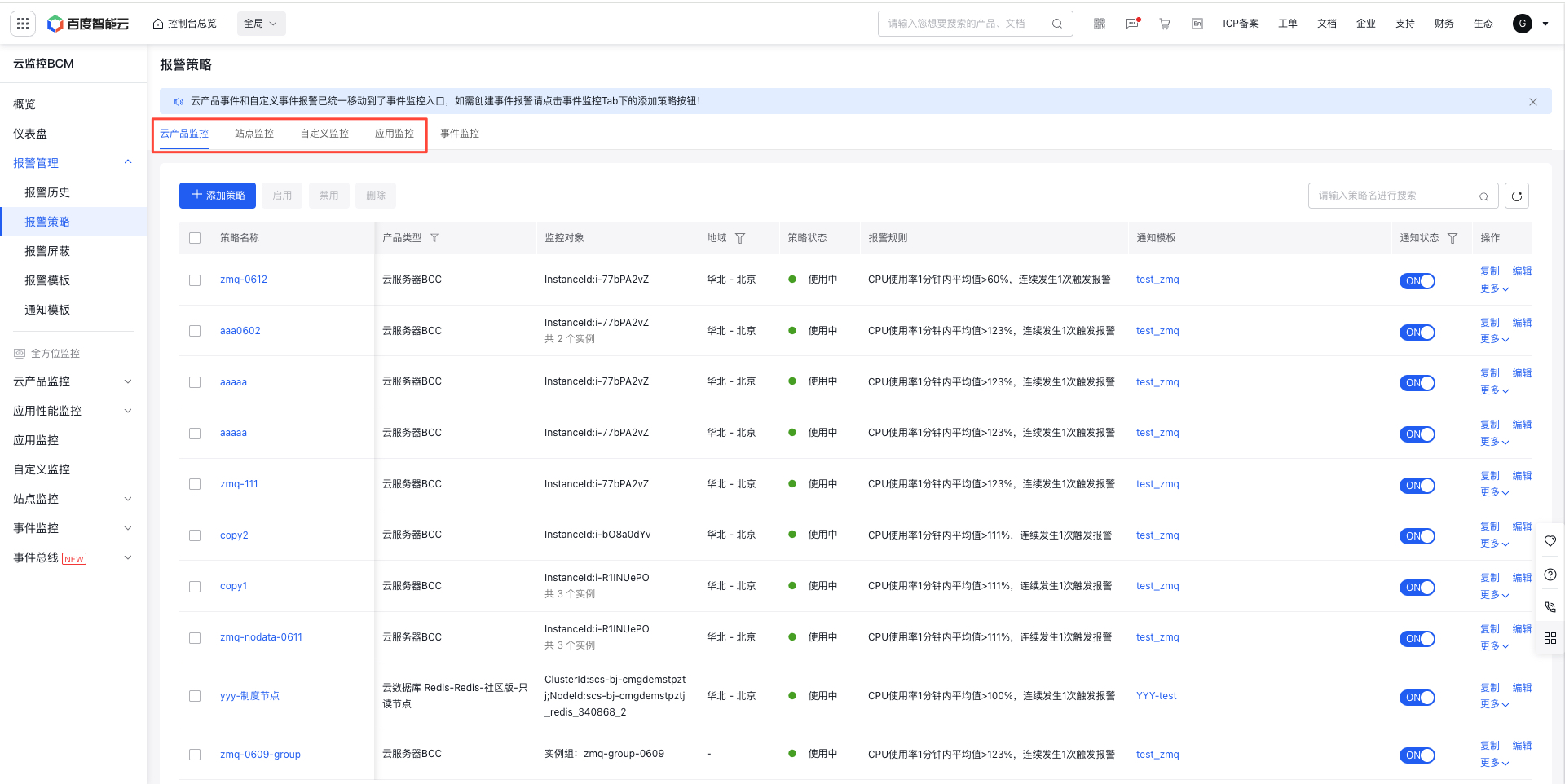The height and width of the screenshot is (784, 1565).
Task: Click the home icon 控制台总览
Action: click(x=158, y=24)
